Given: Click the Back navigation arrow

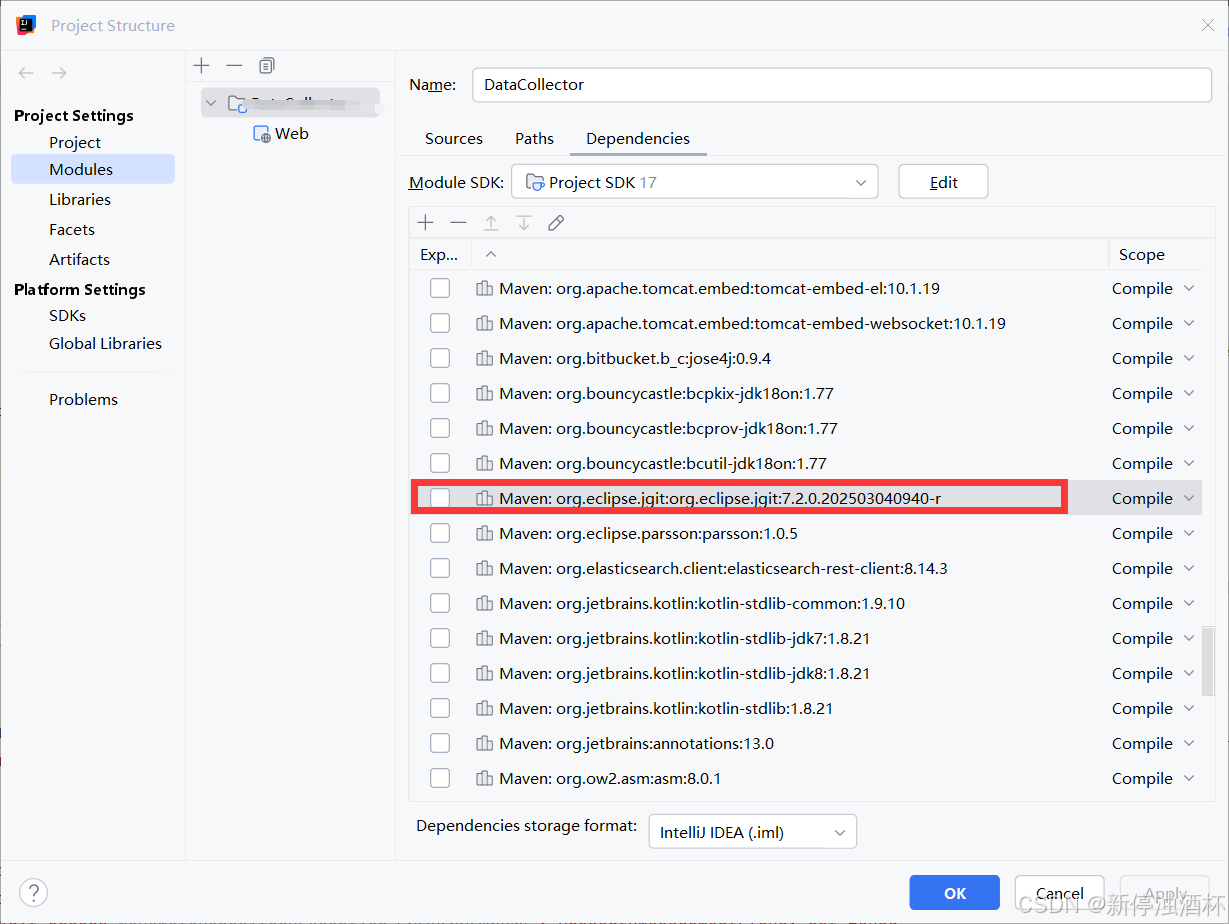Looking at the screenshot, I should tap(26, 73).
